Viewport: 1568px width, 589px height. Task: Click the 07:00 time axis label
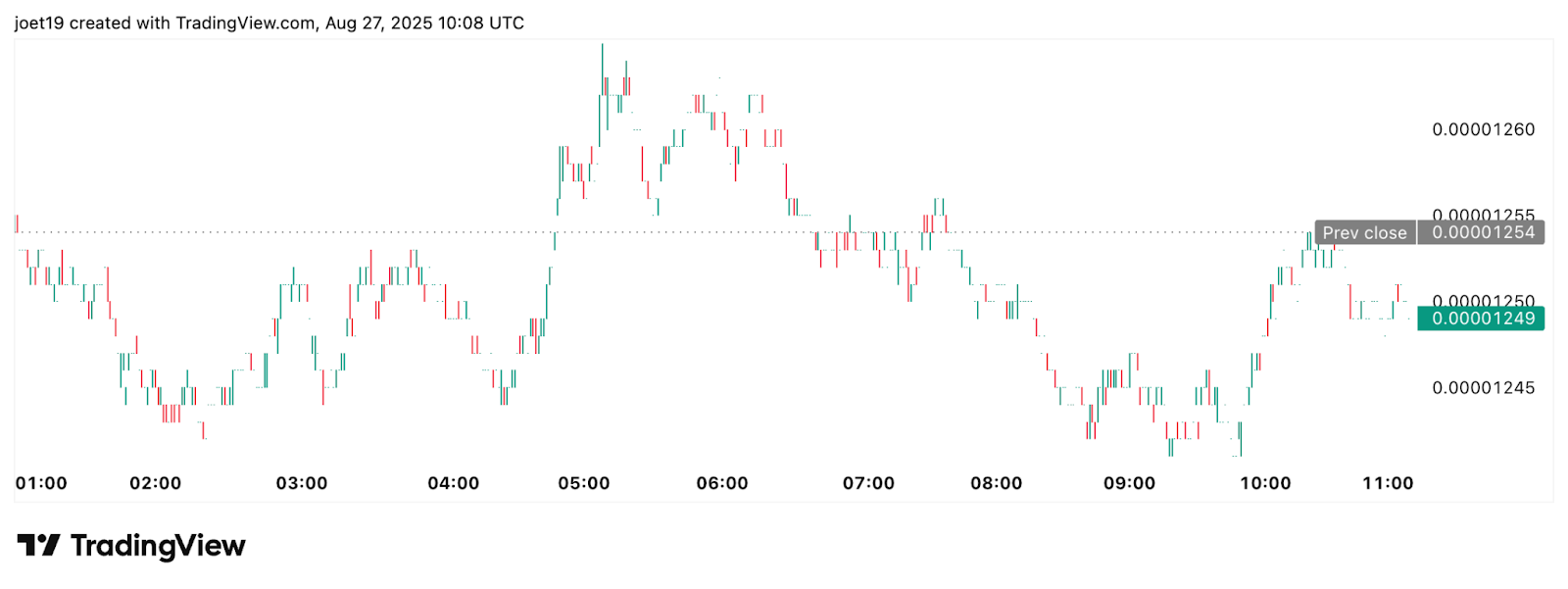(869, 483)
